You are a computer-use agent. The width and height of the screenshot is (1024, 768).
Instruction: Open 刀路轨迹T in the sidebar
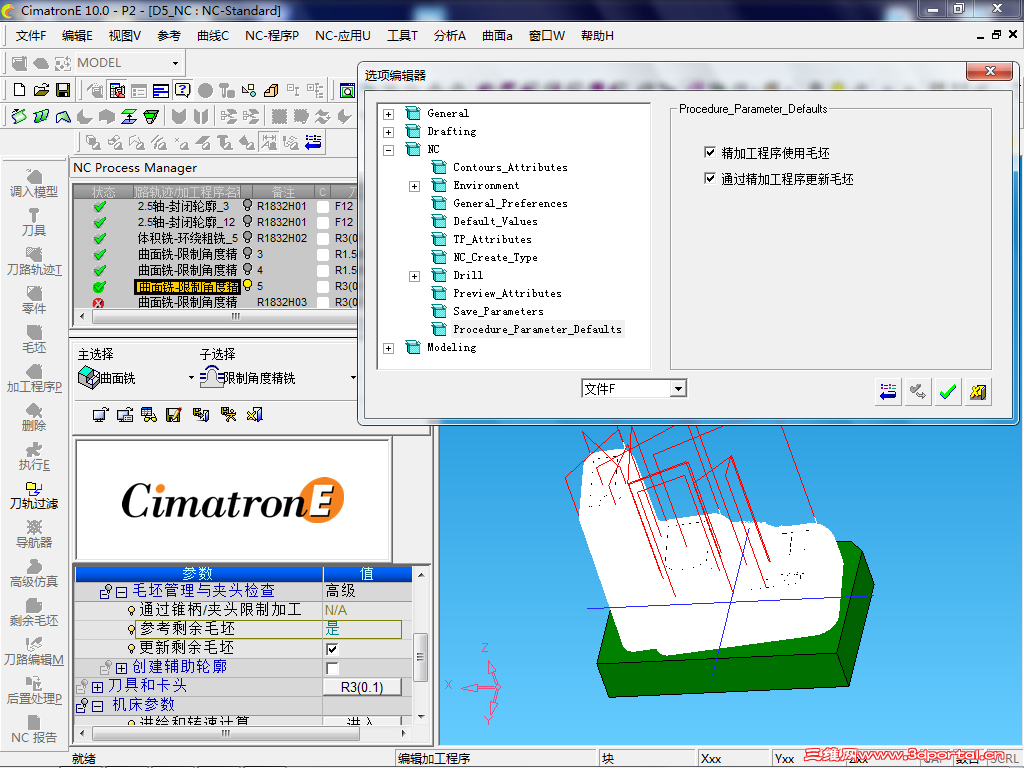34,261
